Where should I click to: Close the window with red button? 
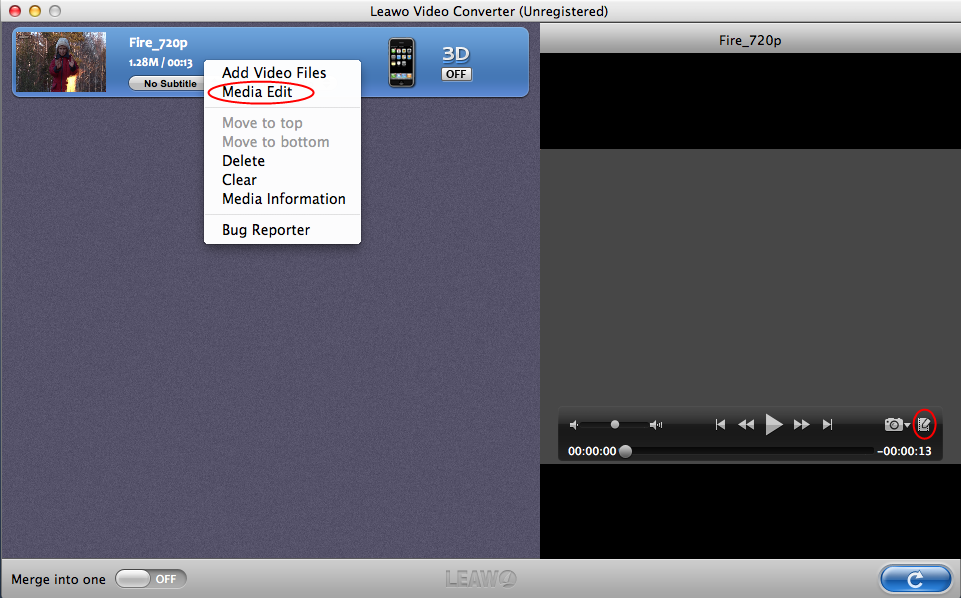pyautogui.click(x=14, y=11)
